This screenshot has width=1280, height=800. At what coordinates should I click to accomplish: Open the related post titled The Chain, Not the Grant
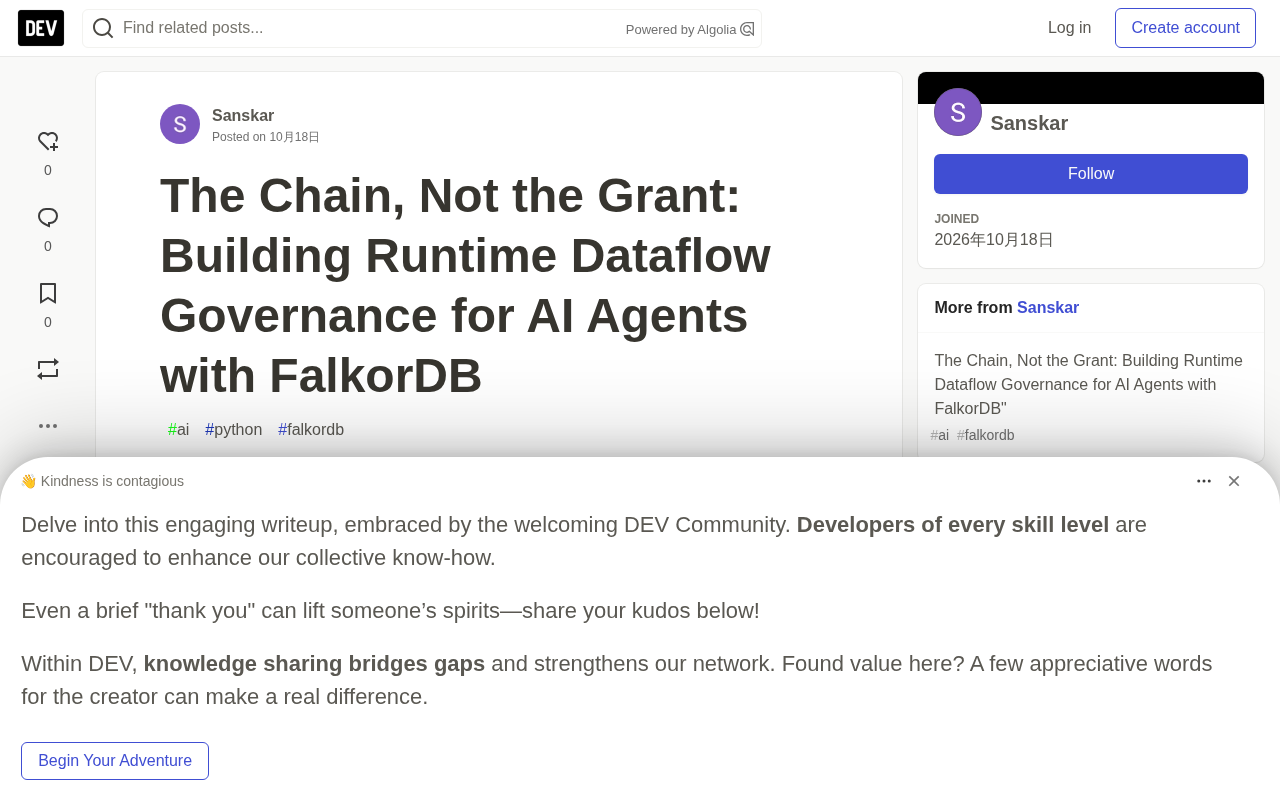[x=1091, y=385]
